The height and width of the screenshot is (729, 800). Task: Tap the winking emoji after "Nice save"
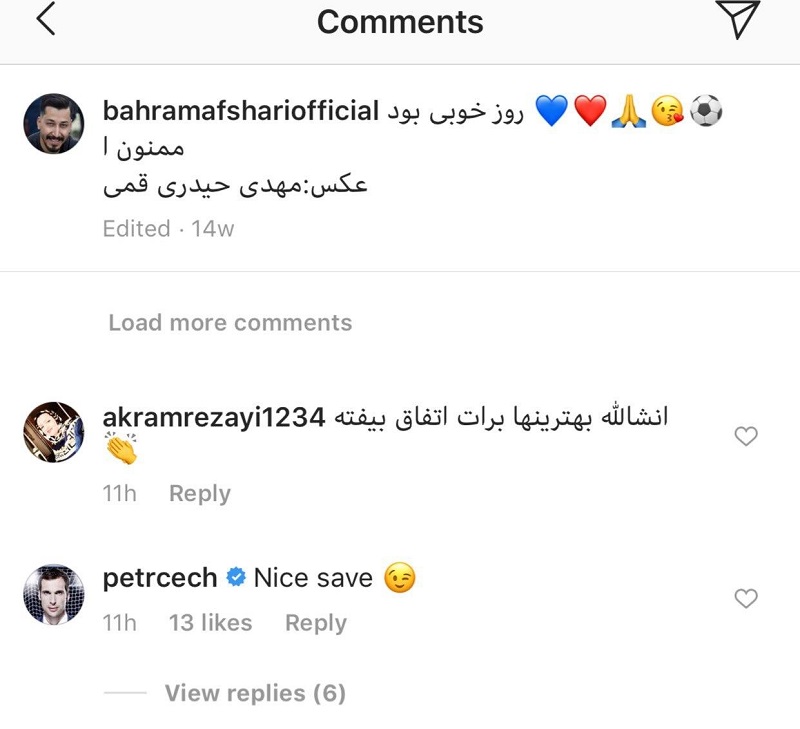pyautogui.click(x=399, y=578)
